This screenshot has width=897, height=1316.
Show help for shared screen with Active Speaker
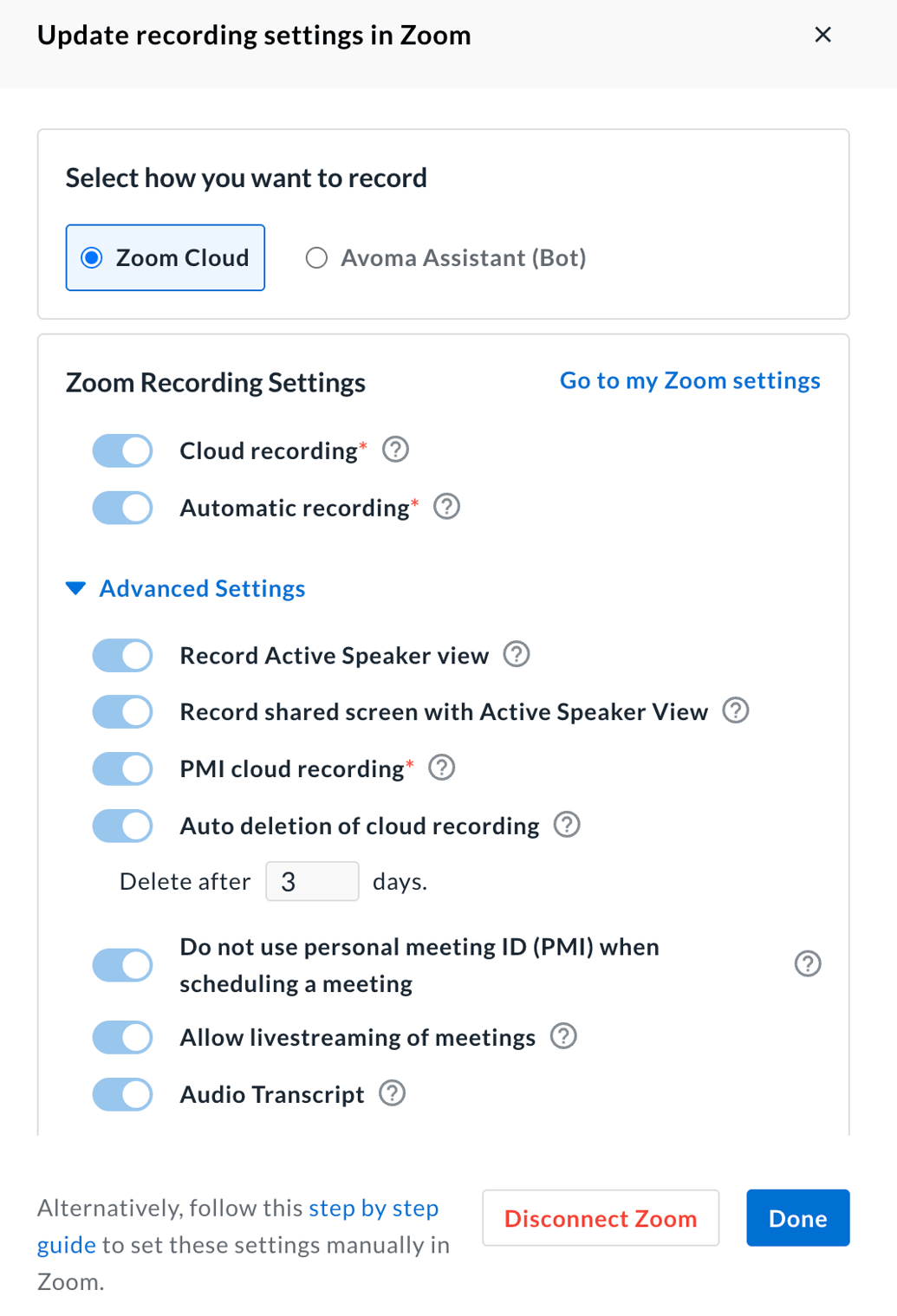pyautogui.click(x=736, y=710)
